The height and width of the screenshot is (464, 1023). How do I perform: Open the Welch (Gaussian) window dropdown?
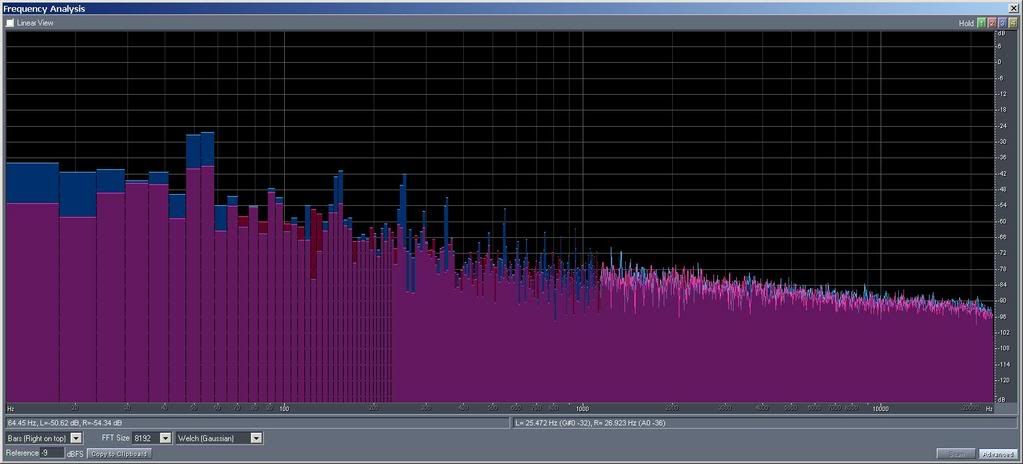(219, 438)
